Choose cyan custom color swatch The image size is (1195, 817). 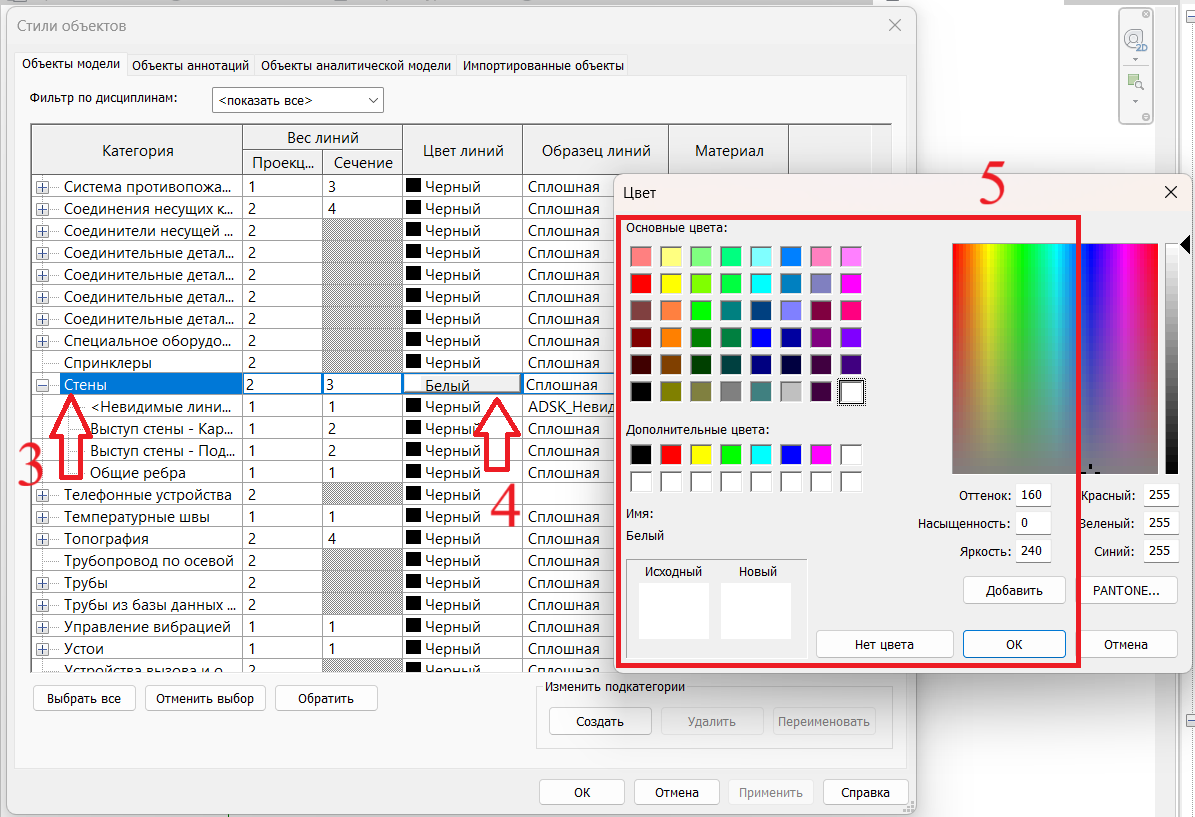761,455
